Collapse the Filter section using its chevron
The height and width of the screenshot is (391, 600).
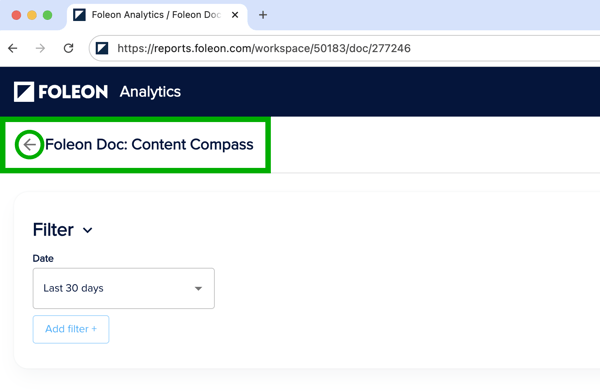click(x=88, y=230)
